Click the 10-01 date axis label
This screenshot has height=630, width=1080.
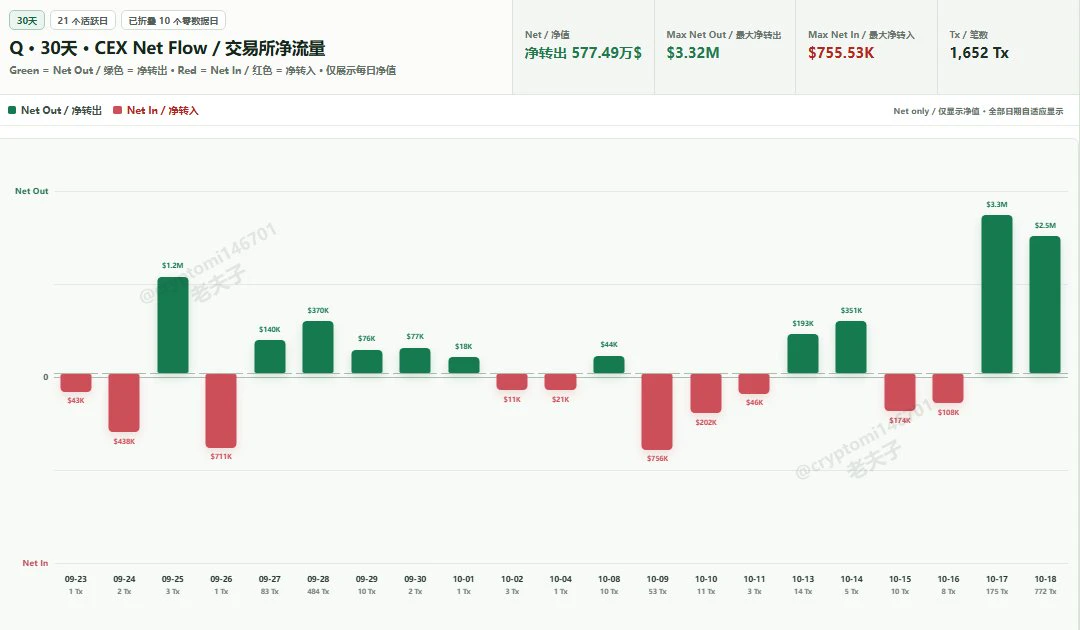click(x=464, y=579)
